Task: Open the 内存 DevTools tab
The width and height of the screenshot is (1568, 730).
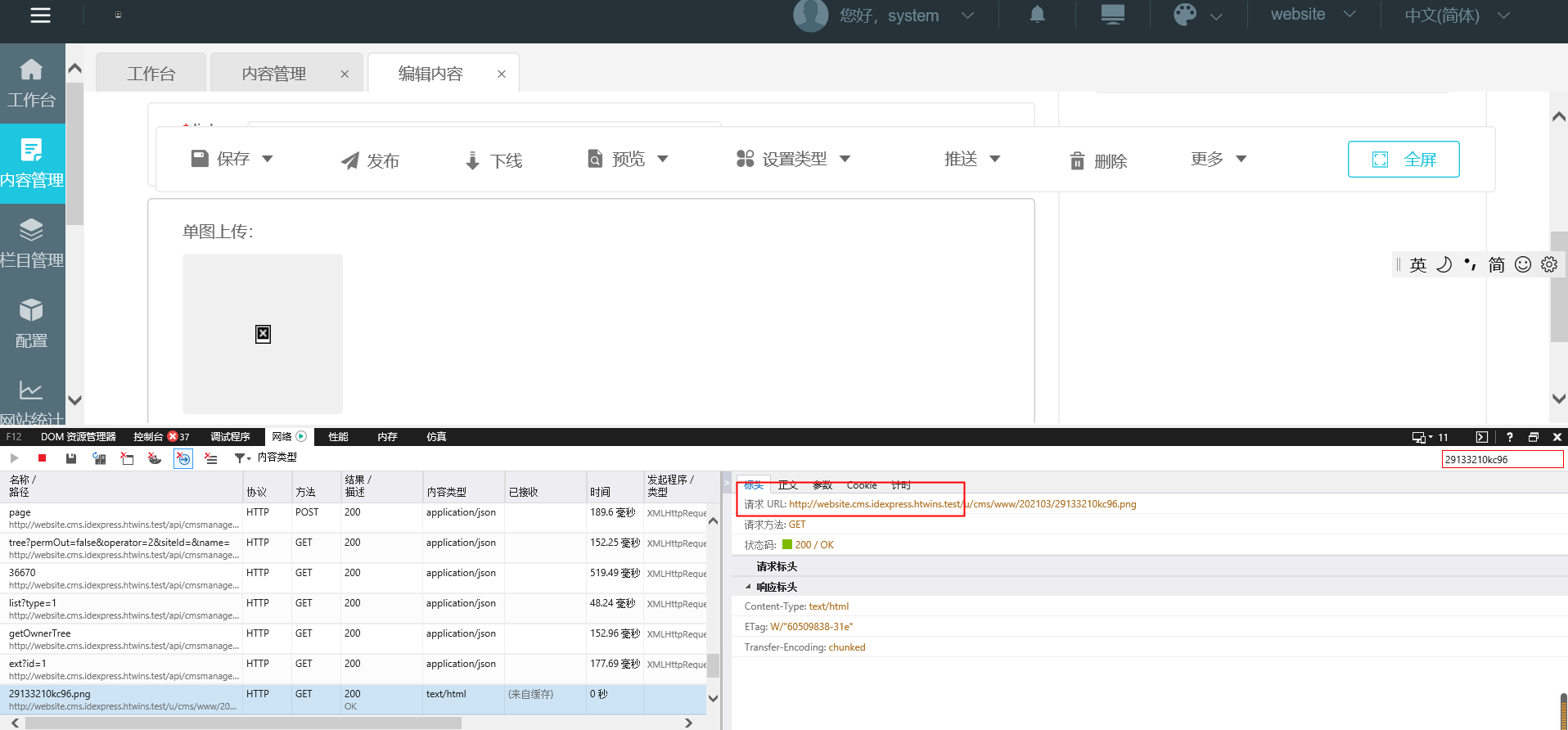Action: pos(387,437)
